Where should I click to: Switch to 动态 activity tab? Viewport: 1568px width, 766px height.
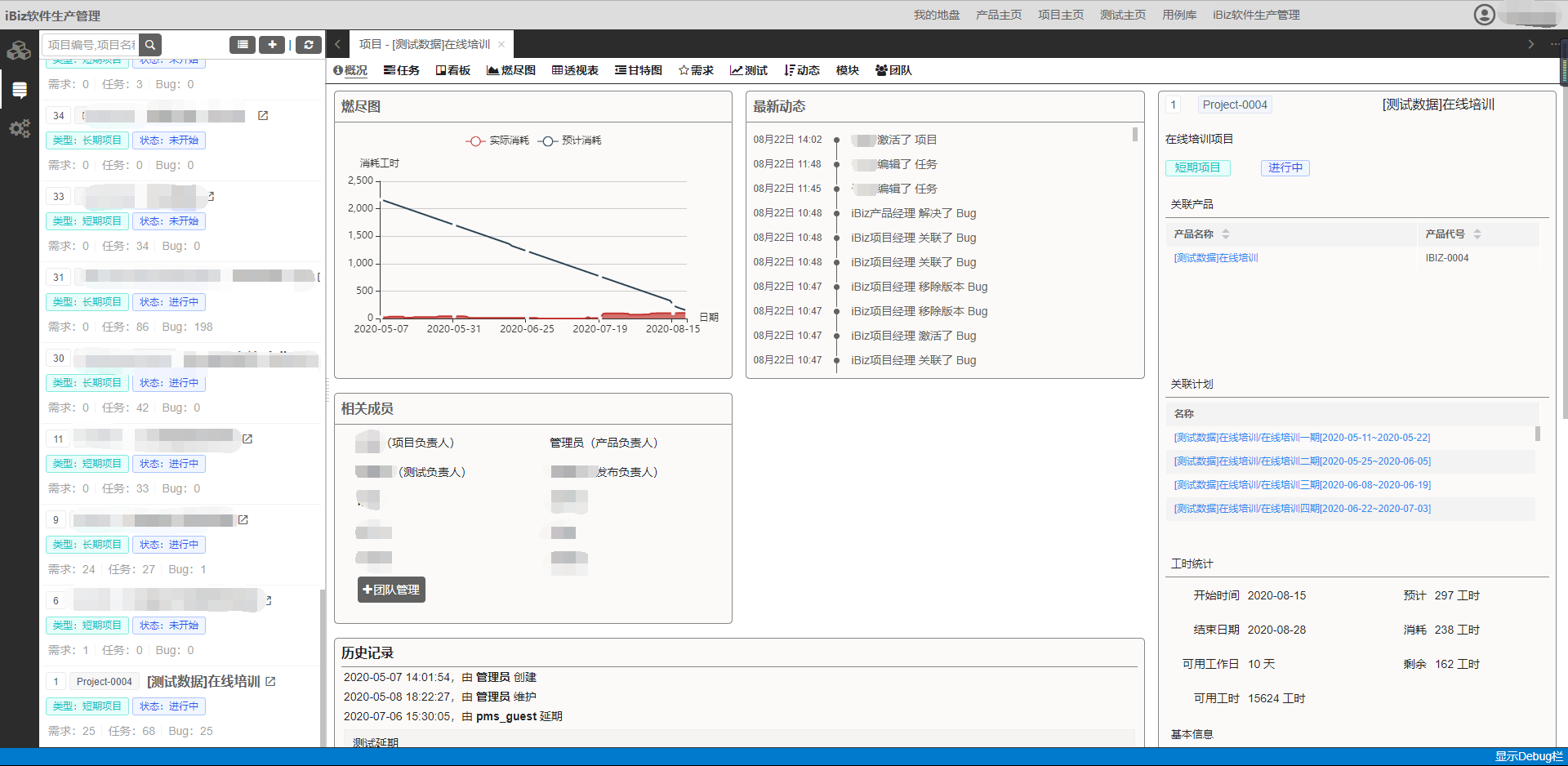[x=802, y=71]
